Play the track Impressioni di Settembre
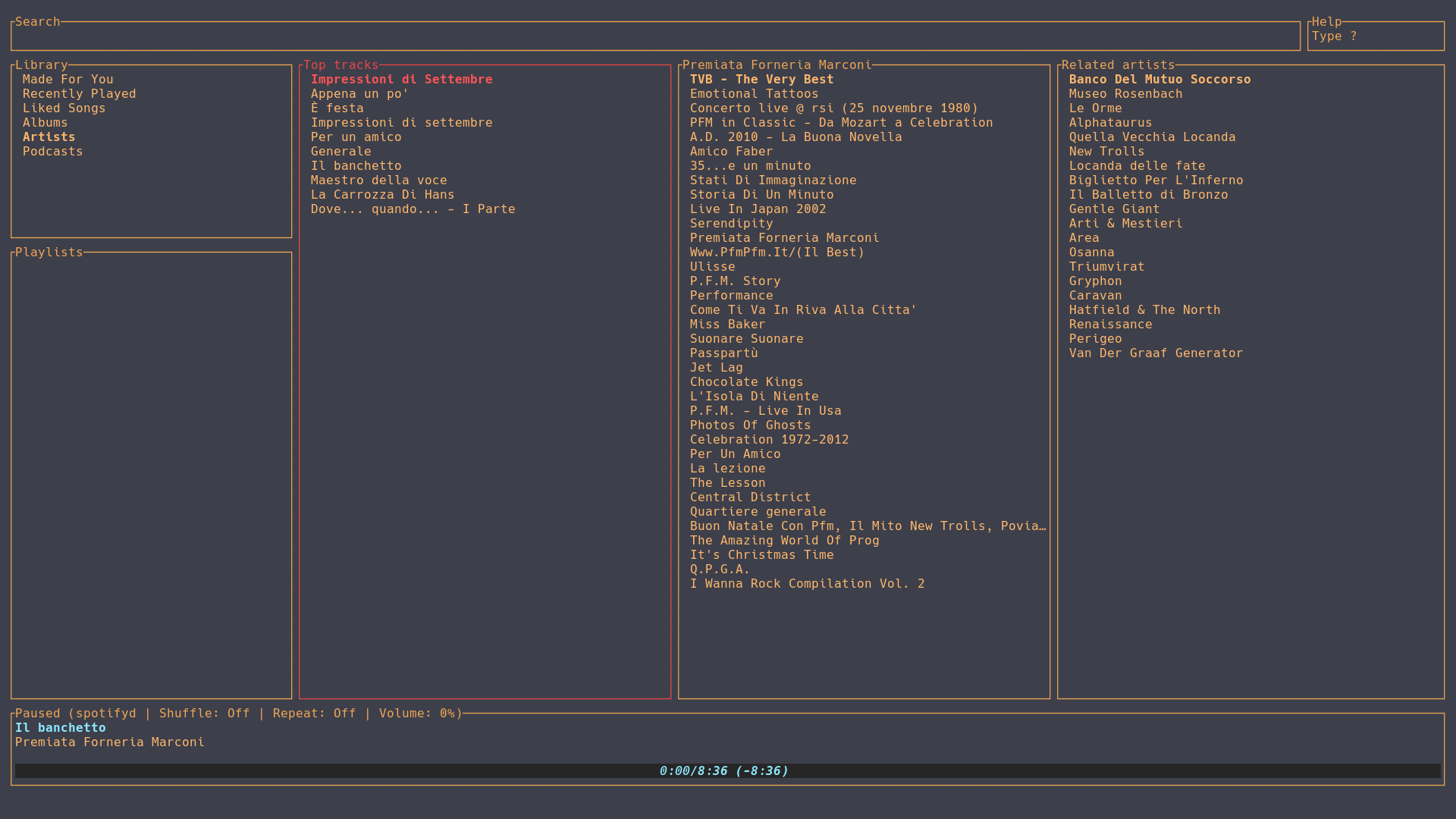This screenshot has height=819, width=1456. pyautogui.click(x=401, y=80)
